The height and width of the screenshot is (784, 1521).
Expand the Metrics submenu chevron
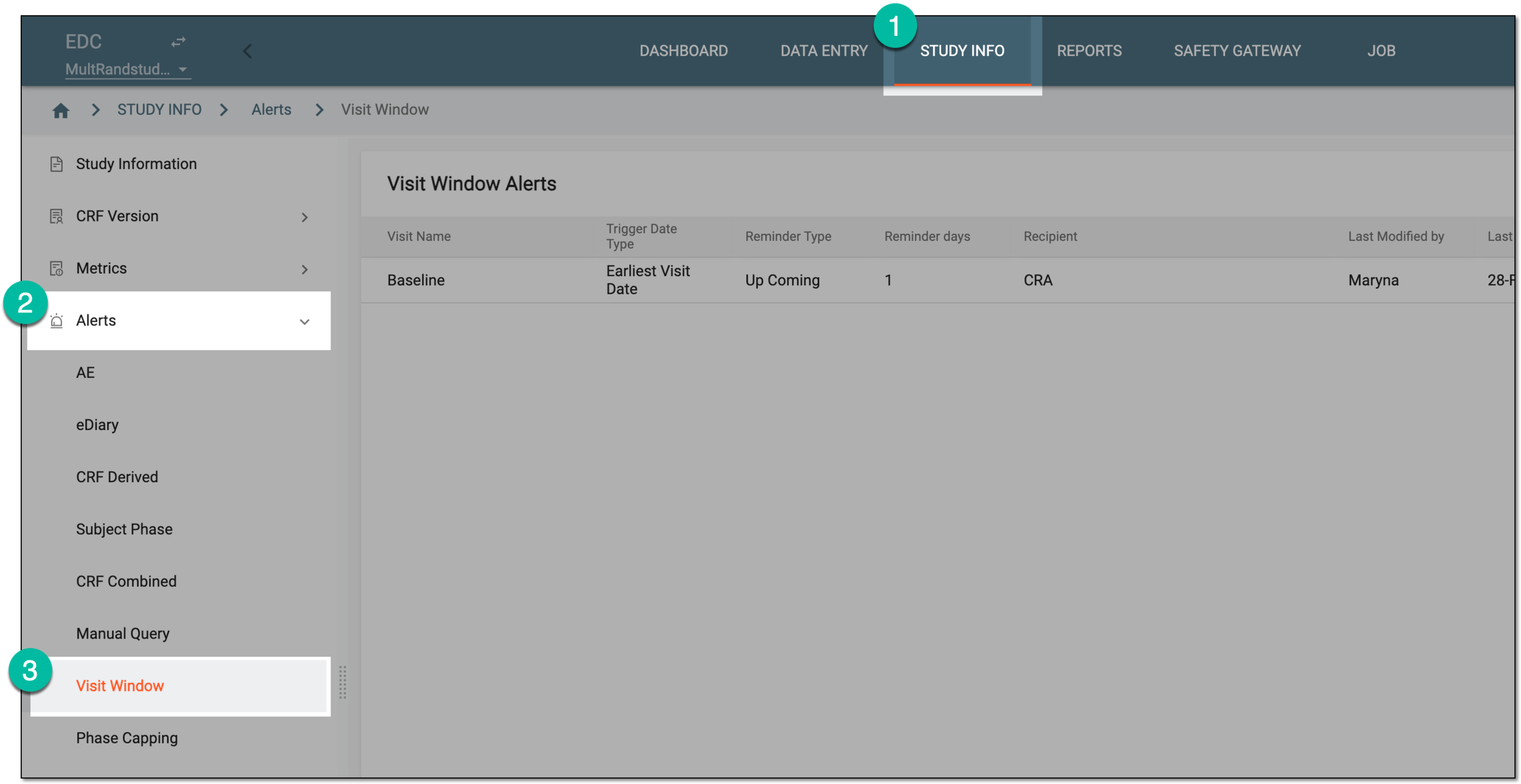(305, 269)
